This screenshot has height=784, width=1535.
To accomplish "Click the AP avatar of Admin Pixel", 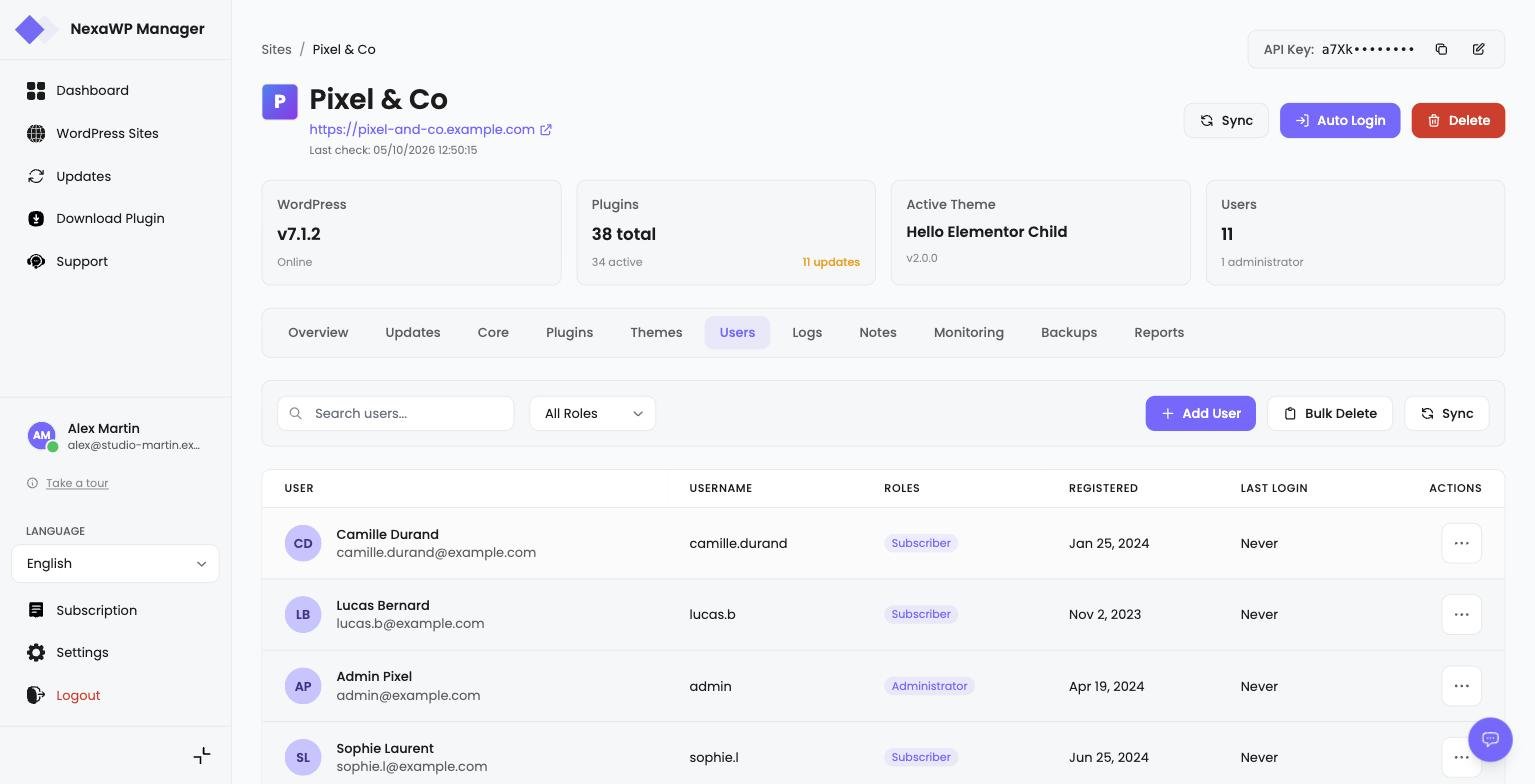I will click(303, 686).
